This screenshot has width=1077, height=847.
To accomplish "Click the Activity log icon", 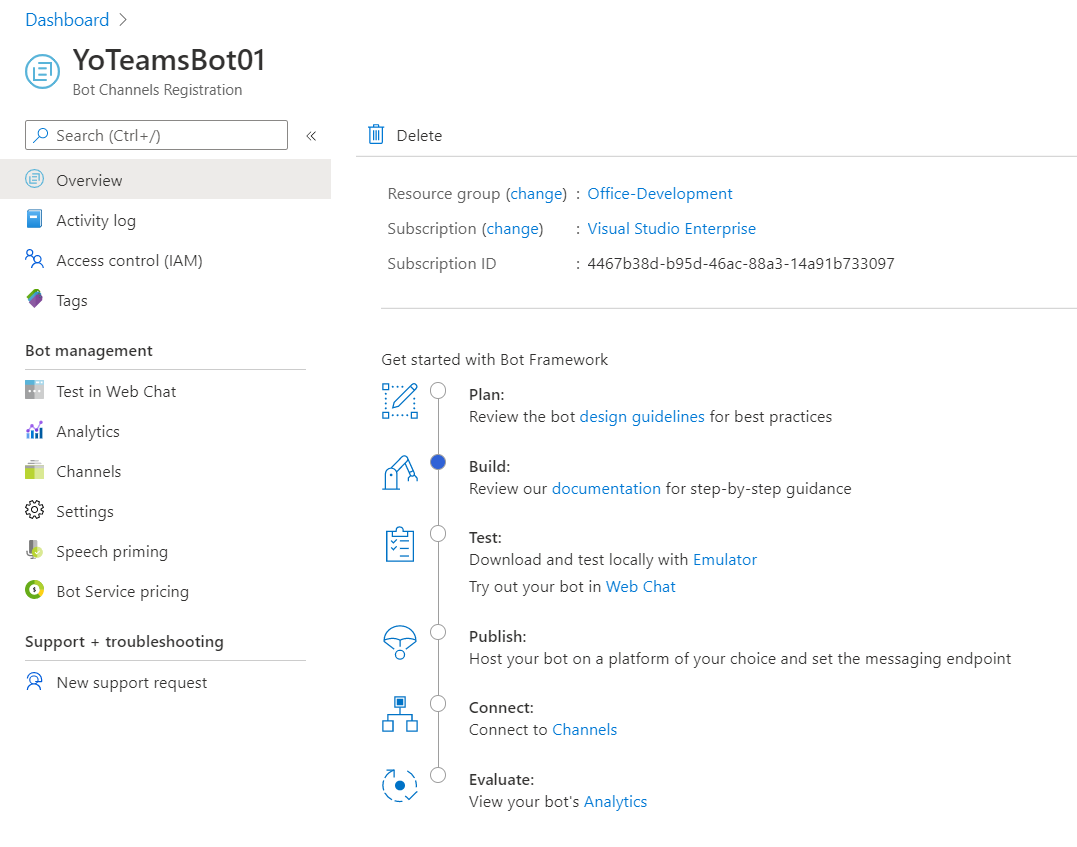I will point(35,220).
